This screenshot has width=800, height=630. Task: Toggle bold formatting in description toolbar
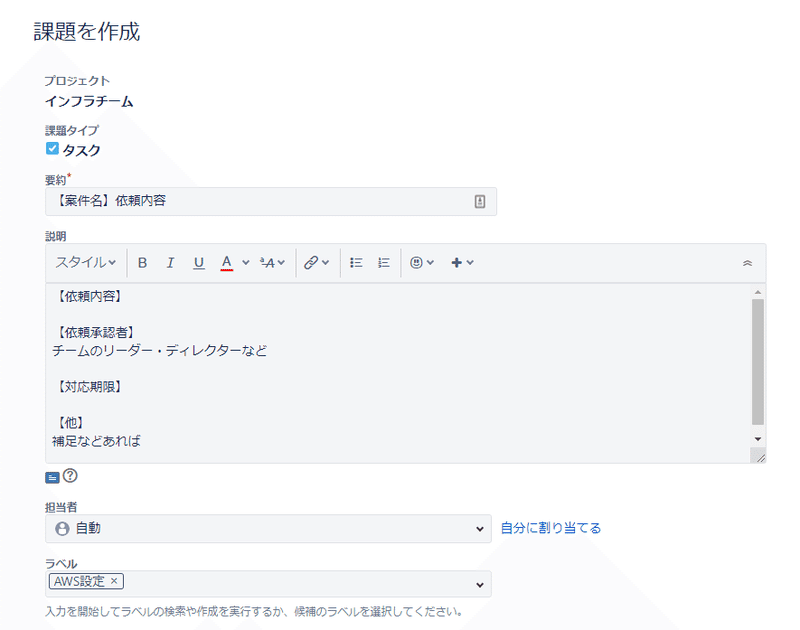pos(142,263)
